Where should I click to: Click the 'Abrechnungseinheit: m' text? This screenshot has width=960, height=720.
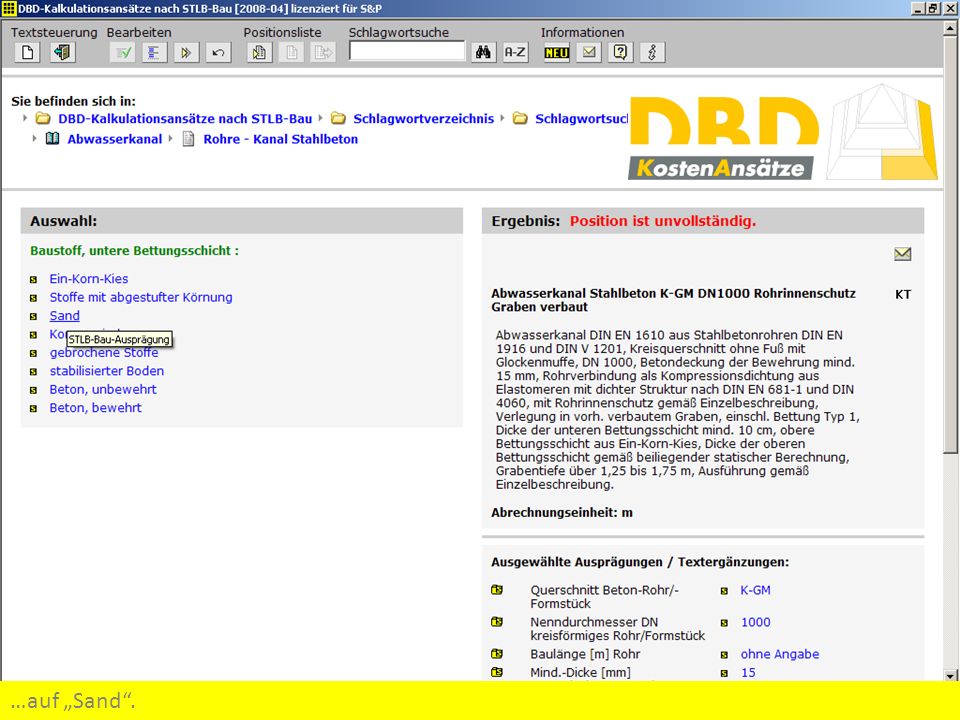pyautogui.click(x=561, y=512)
